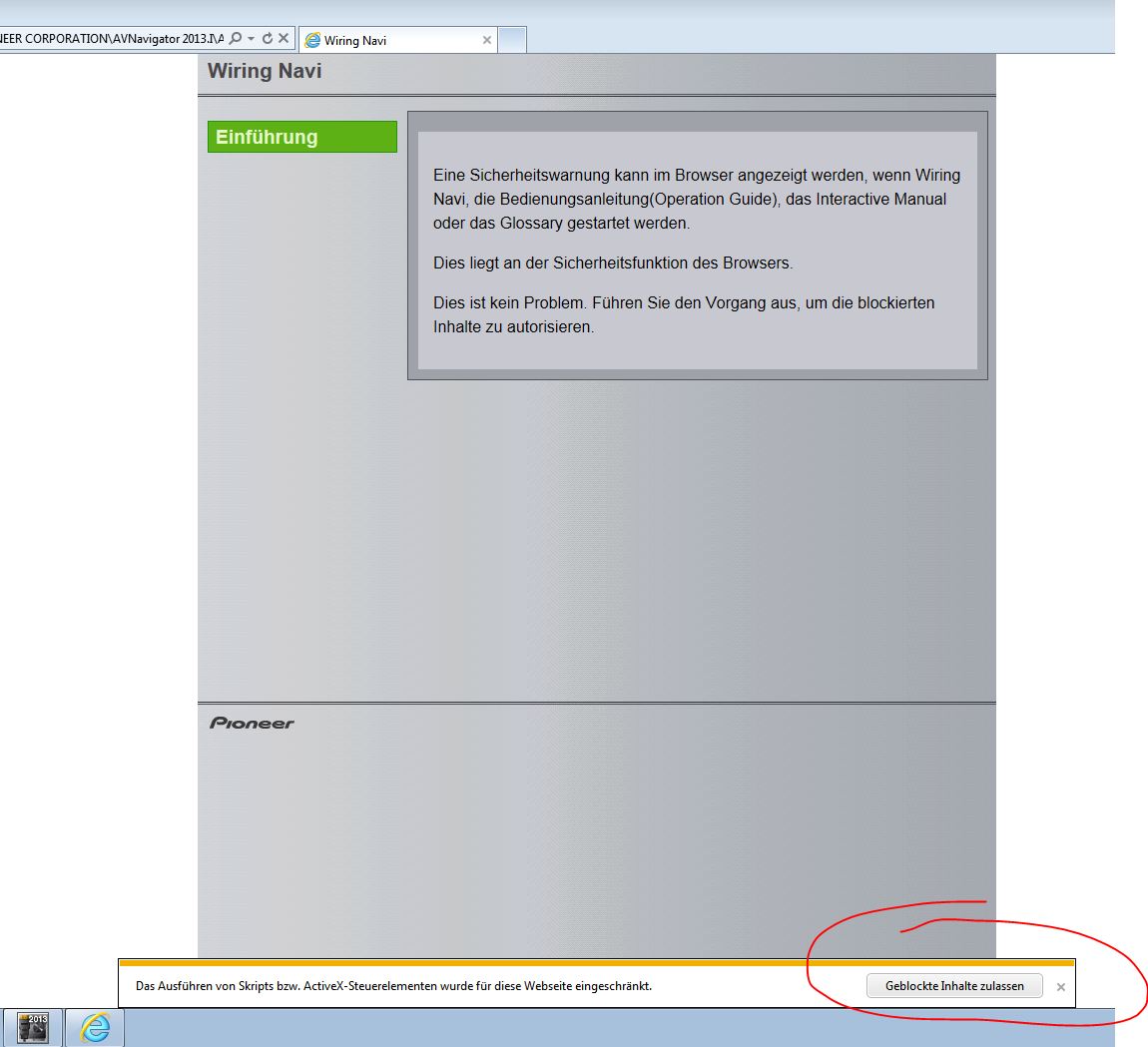Image resolution: width=1148 pixels, height=1047 pixels.
Task: Open a new blank tab
Action: (511, 40)
